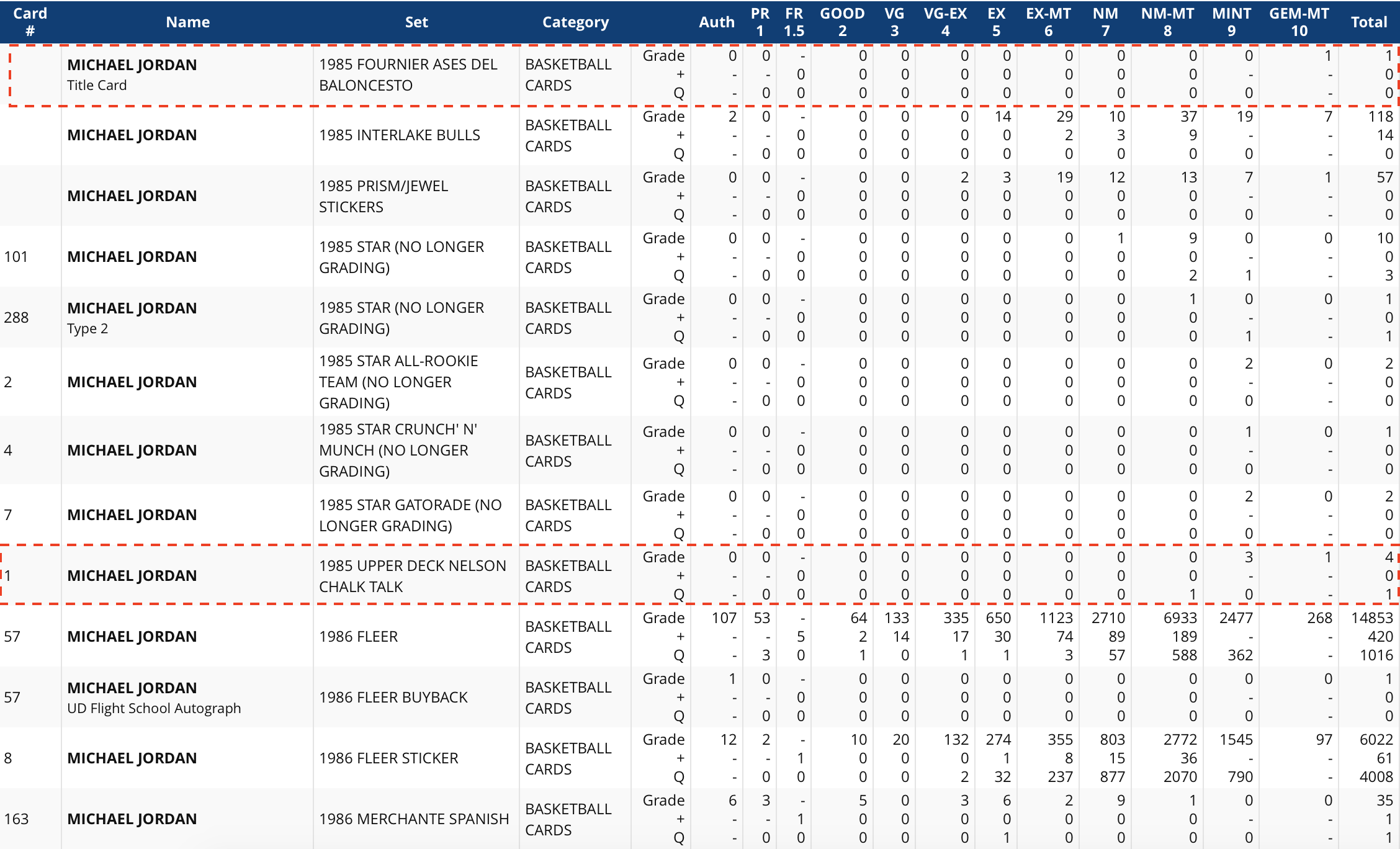Click Interlake Bulls EX-MT count 29
The image size is (1400, 849).
[1064, 117]
